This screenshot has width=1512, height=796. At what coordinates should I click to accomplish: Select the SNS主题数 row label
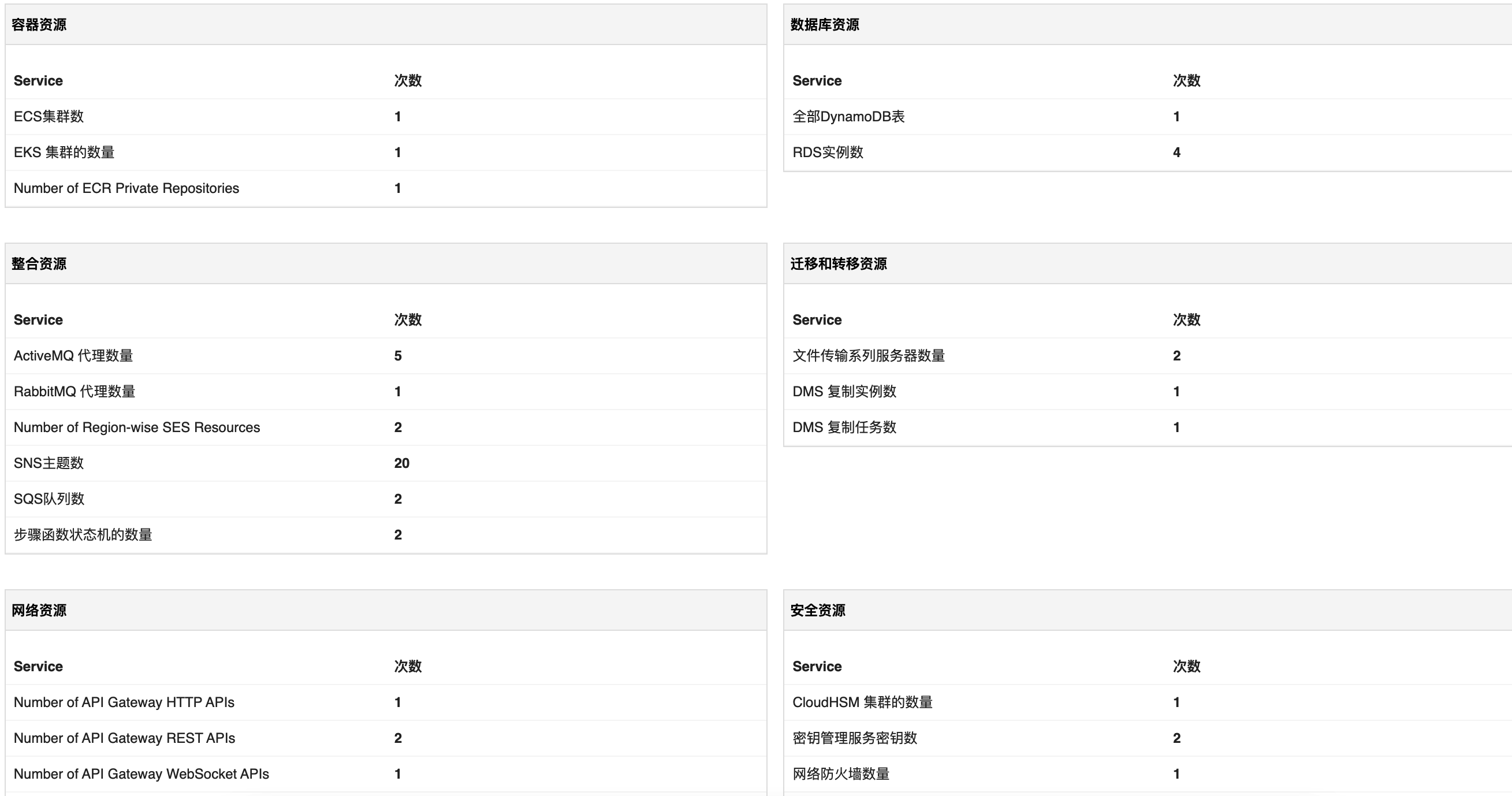pyautogui.click(x=49, y=463)
